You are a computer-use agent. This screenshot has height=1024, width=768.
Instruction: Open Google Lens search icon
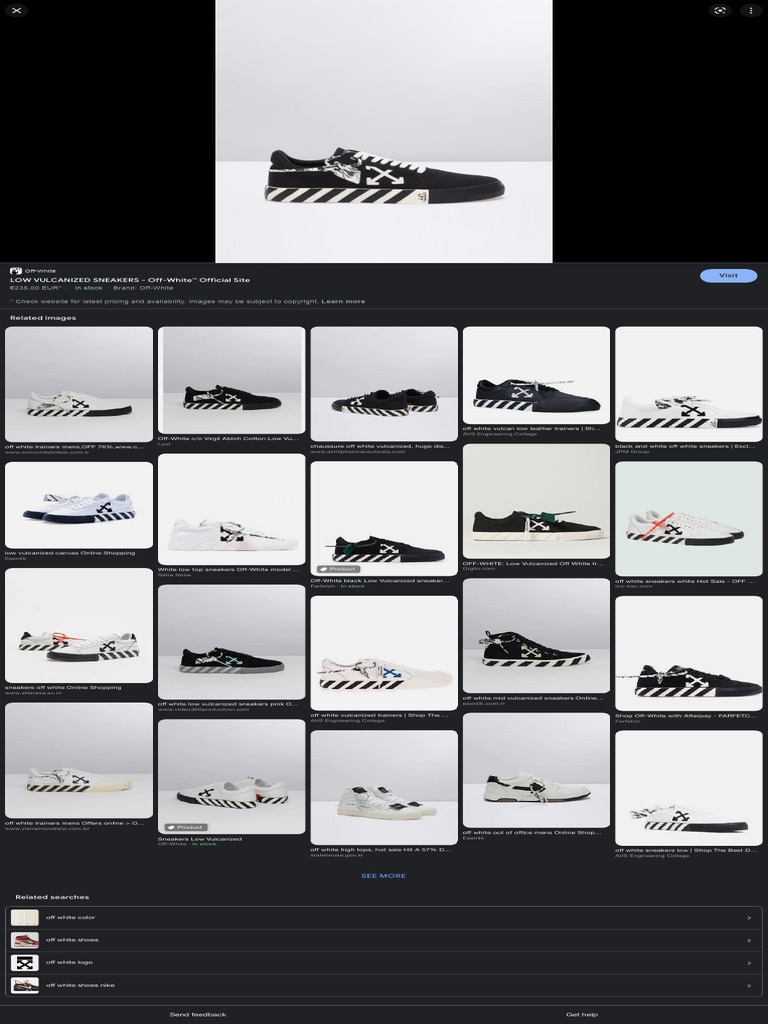(x=720, y=10)
